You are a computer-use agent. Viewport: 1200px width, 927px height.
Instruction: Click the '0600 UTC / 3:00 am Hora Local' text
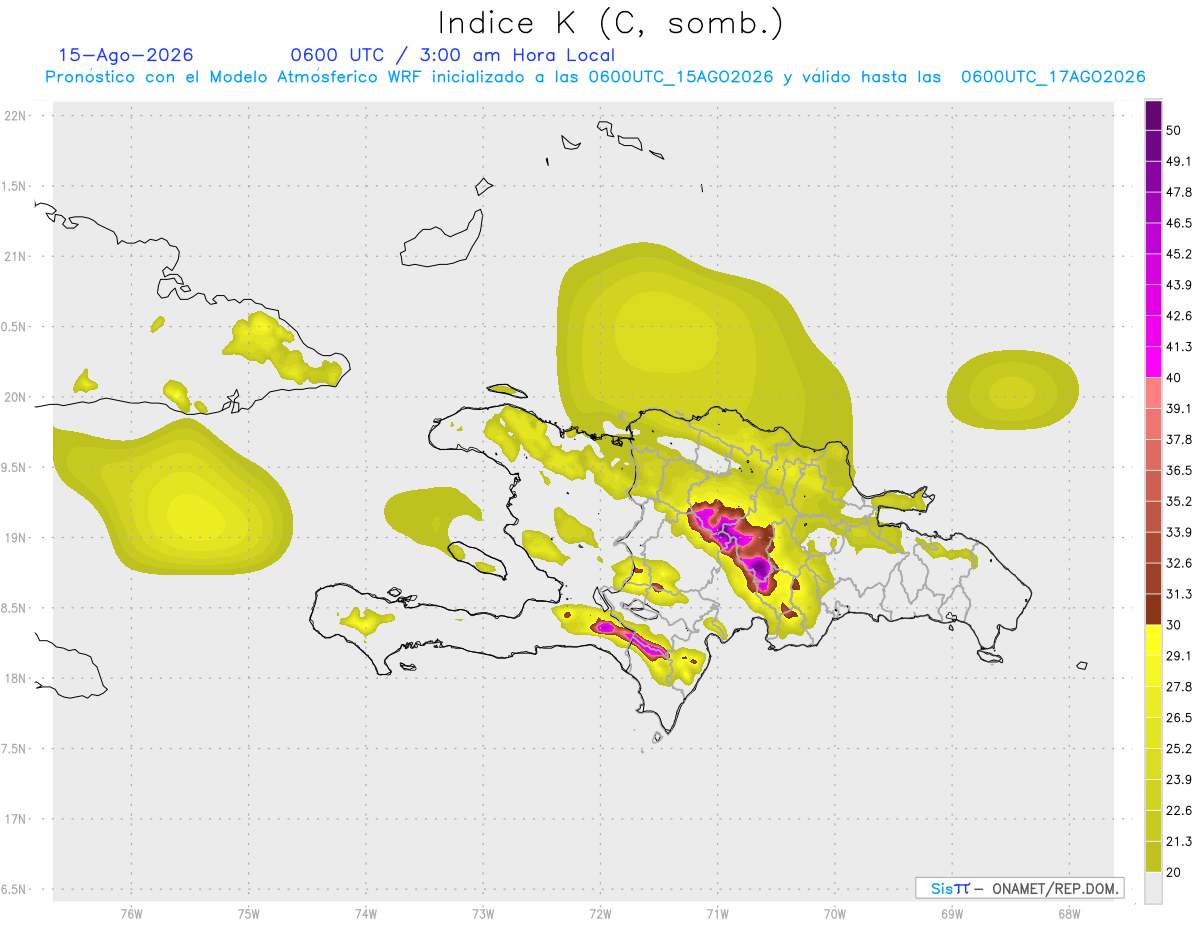click(x=453, y=55)
